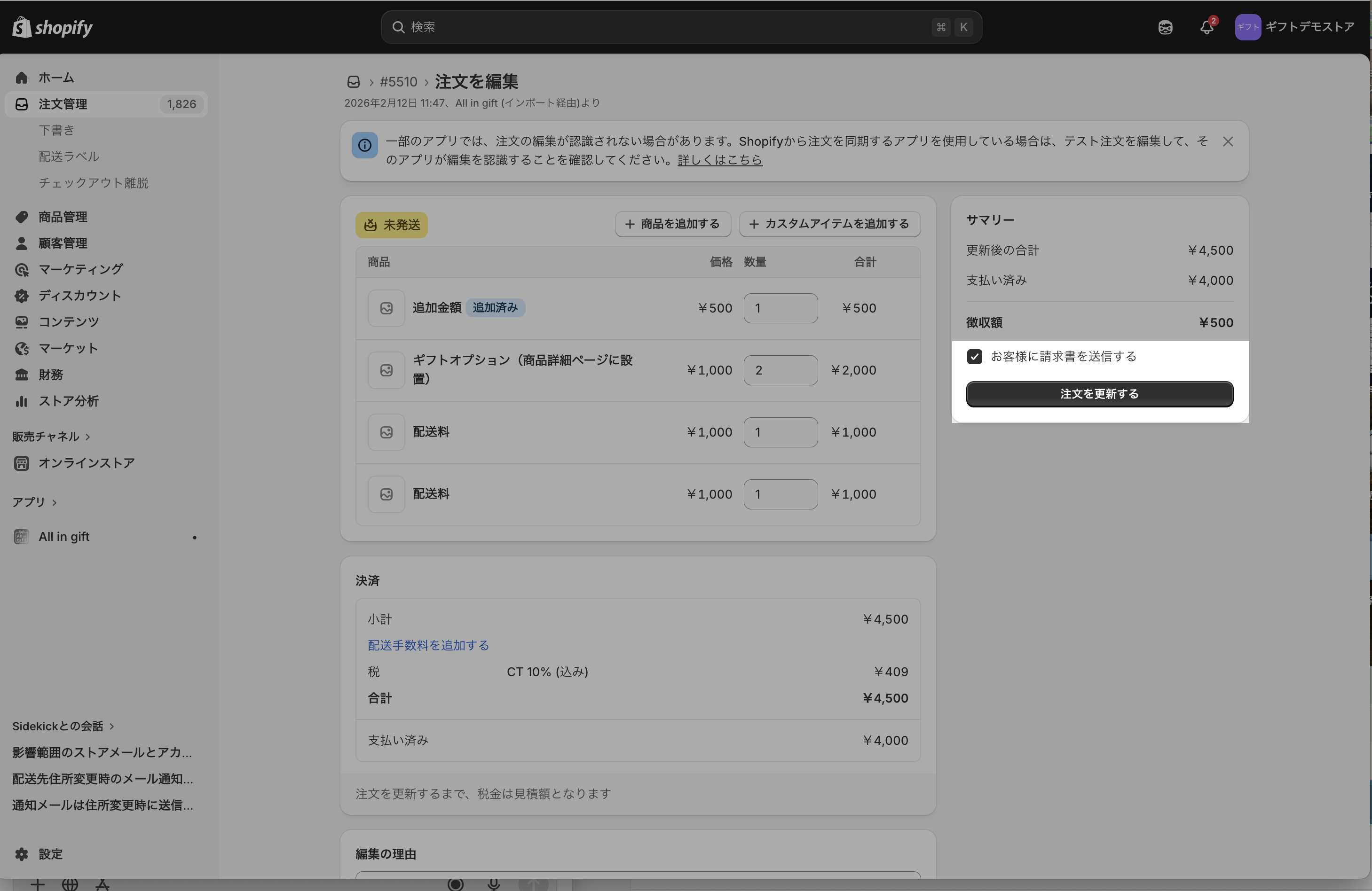Expand the アプリ section chevron
Screen dimensions: 1372x891
pos(54,502)
